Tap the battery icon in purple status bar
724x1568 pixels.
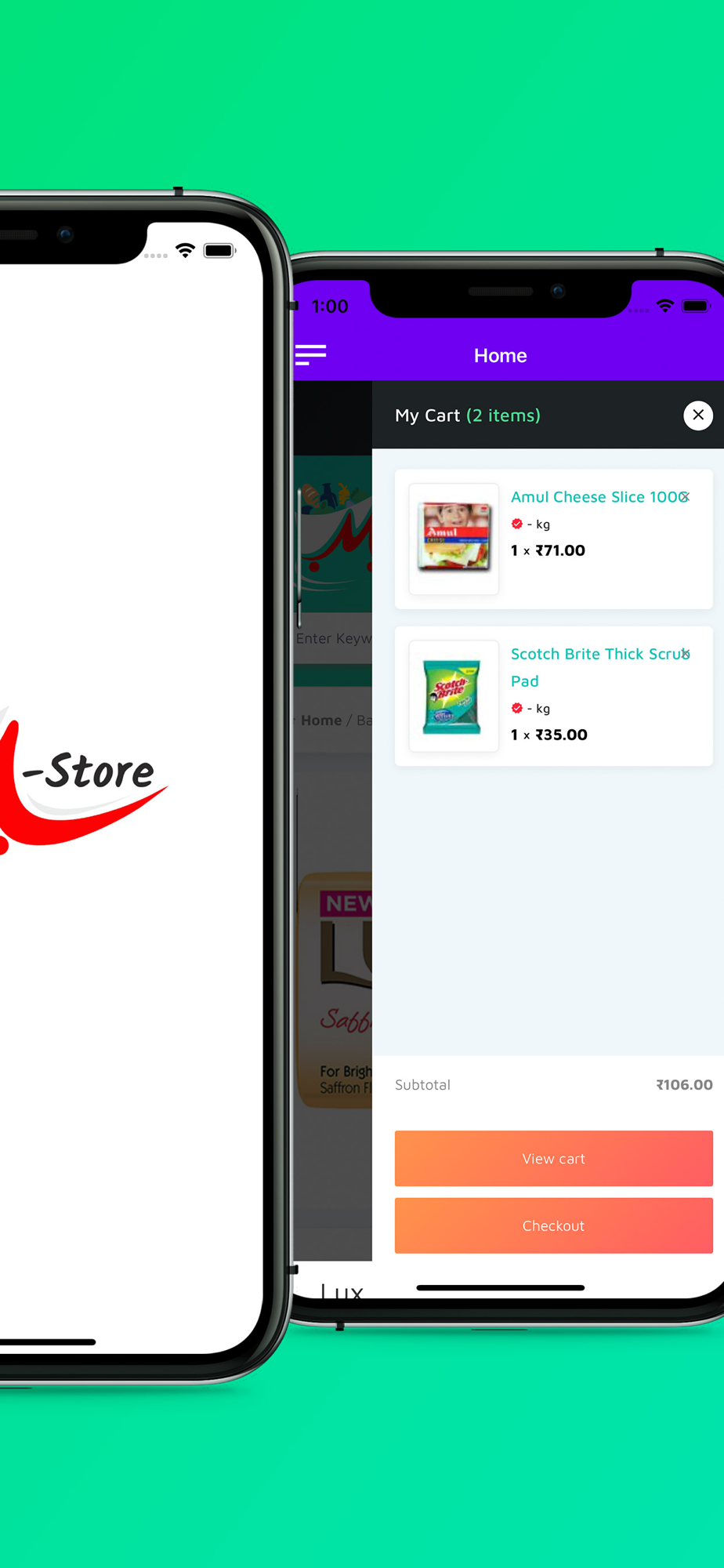coord(696,306)
